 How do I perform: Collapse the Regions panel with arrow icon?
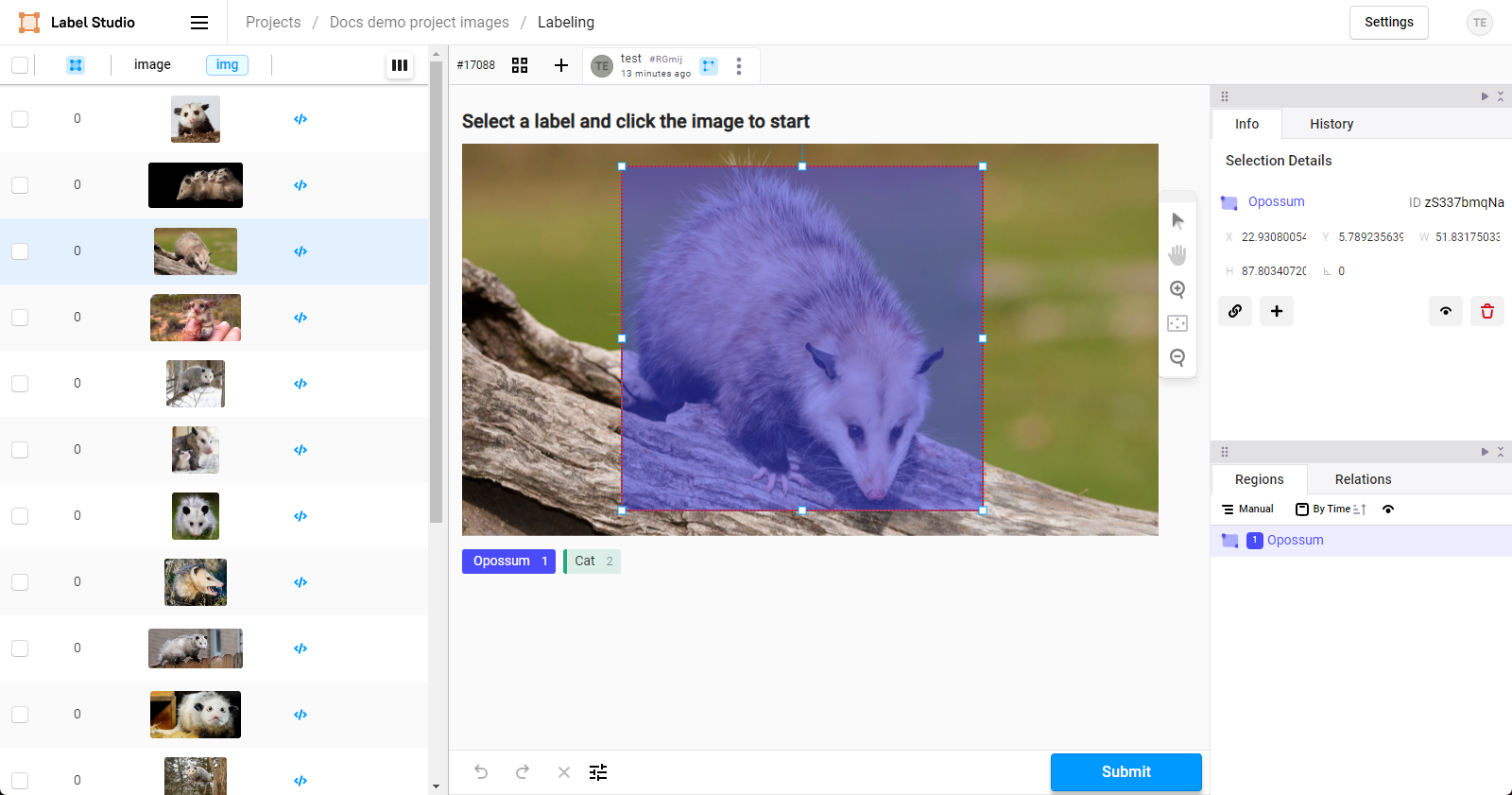pyautogui.click(x=1485, y=452)
